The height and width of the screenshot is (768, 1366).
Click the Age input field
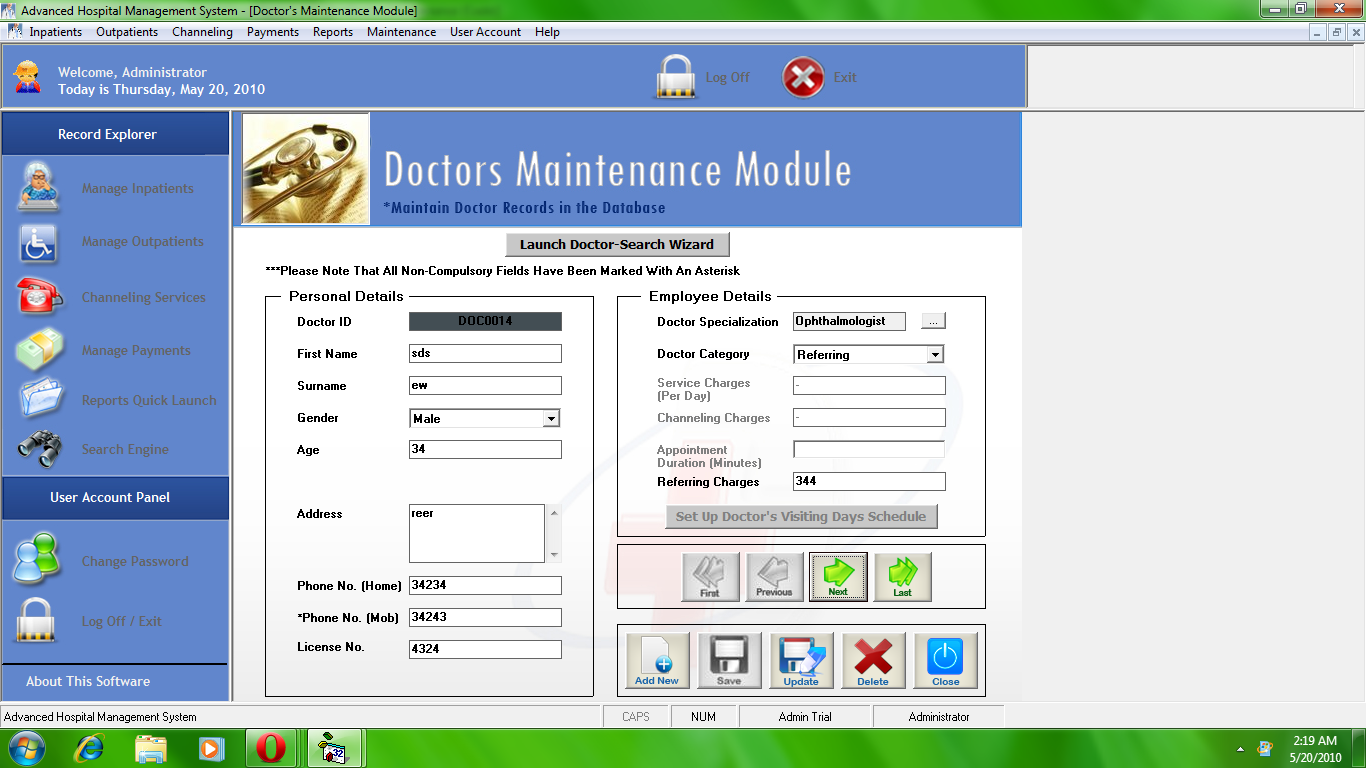pos(485,450)
